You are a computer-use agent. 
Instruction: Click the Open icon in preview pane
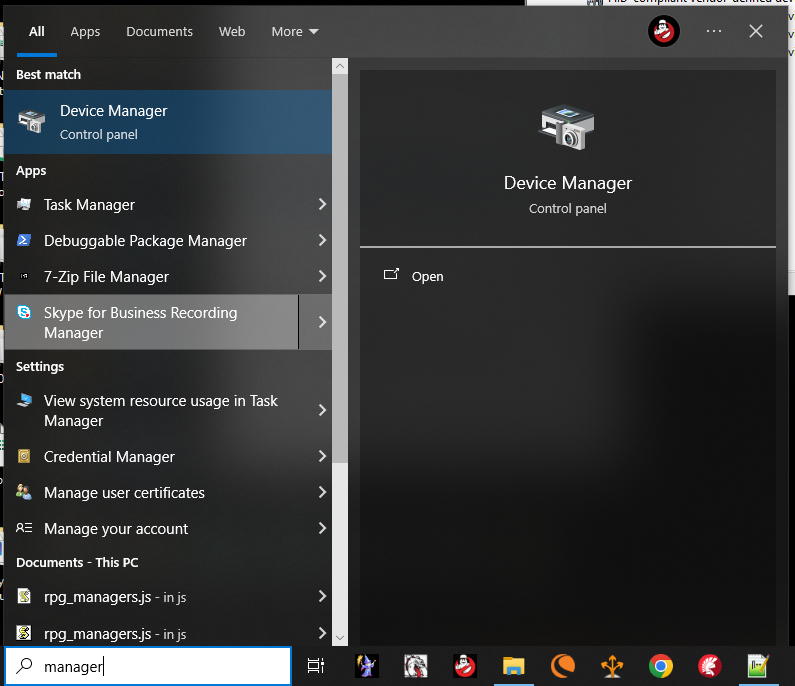coord(391,274)
